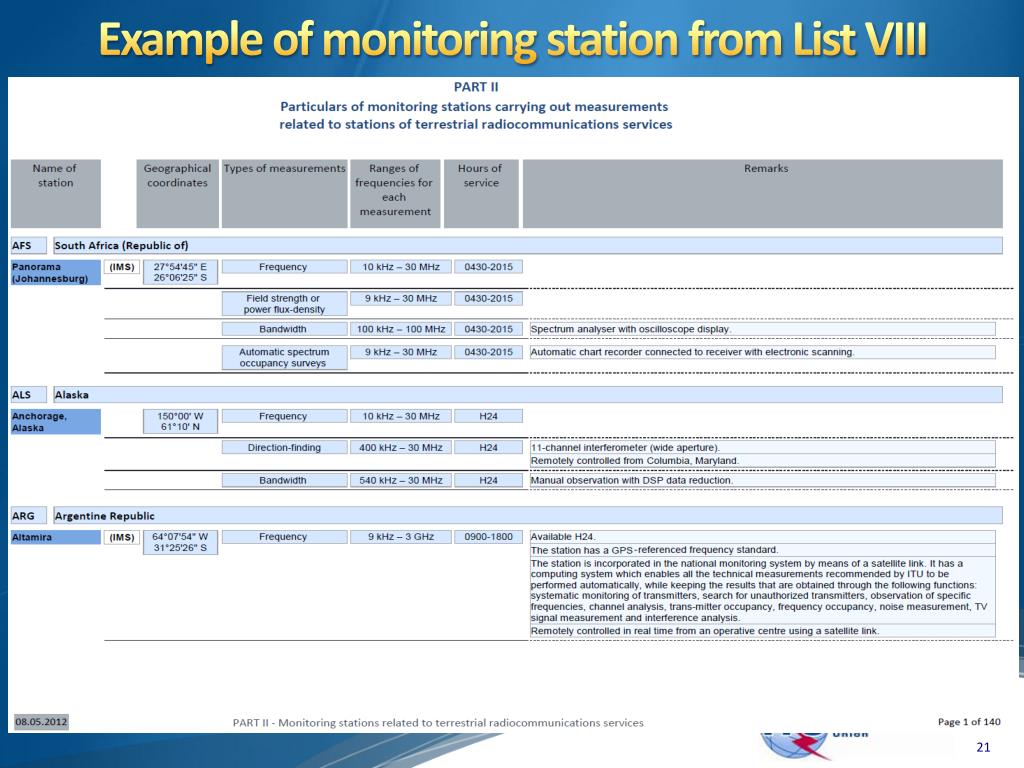This screenshot has height=768, width=1024.
Task: Click '10 kHz – 30 MHz' in Anchorage row
Action: (x=401, y=416)
